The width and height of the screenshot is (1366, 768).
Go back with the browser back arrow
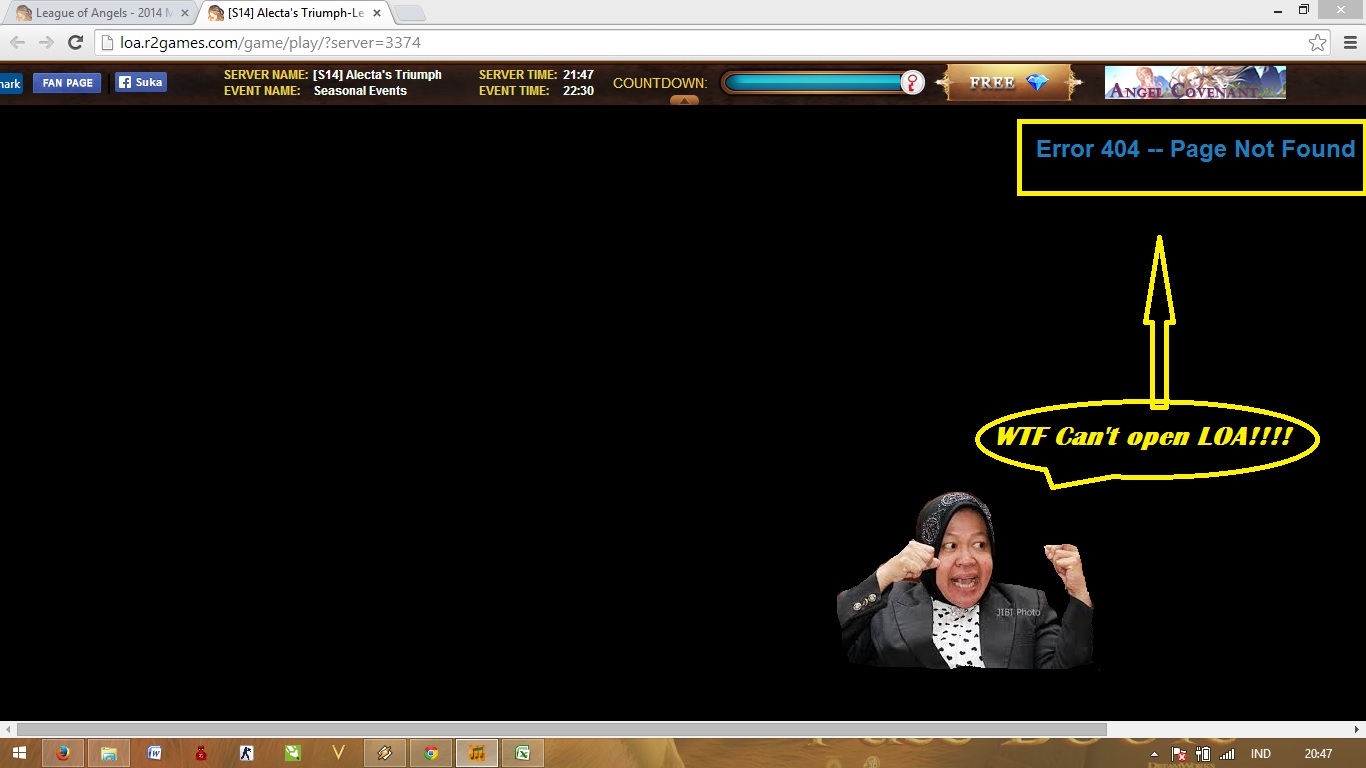[x=17, y=42]
